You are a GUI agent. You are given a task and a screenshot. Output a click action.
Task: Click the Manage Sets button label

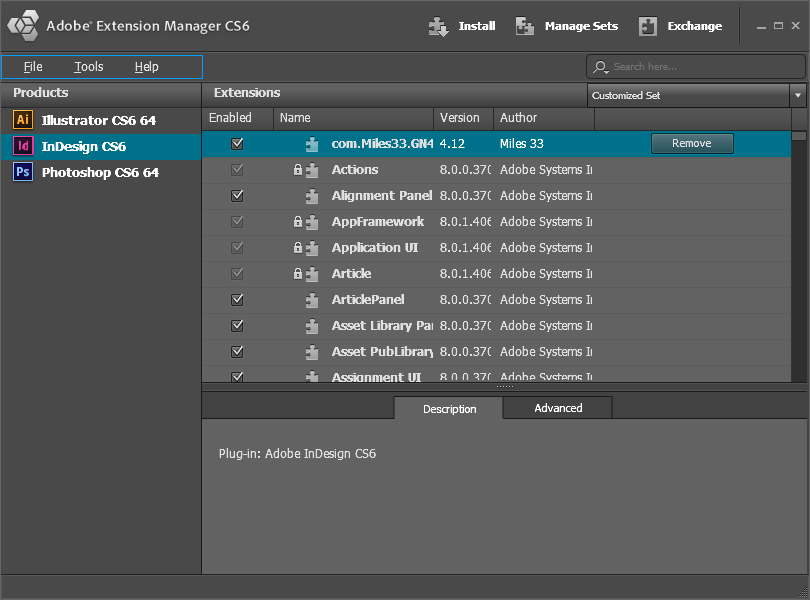(581, 26)
